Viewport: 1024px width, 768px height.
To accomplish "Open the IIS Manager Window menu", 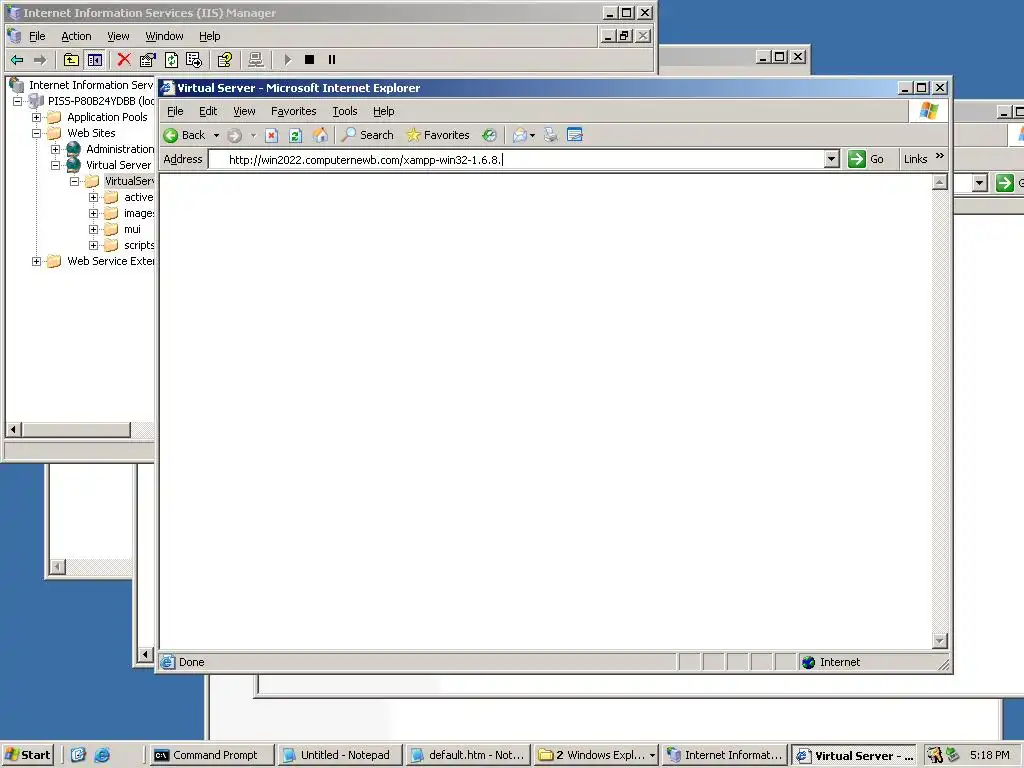I will [x=164, y=37].
